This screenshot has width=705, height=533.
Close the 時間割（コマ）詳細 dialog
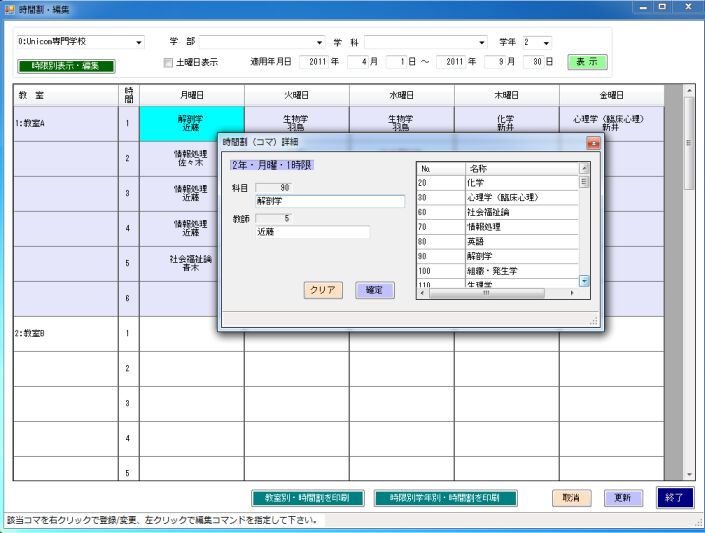(x=591, y=143)
